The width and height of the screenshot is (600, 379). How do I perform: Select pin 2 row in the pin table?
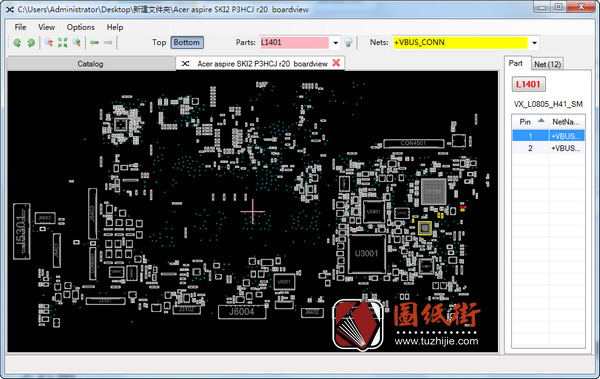click(548, 148)
